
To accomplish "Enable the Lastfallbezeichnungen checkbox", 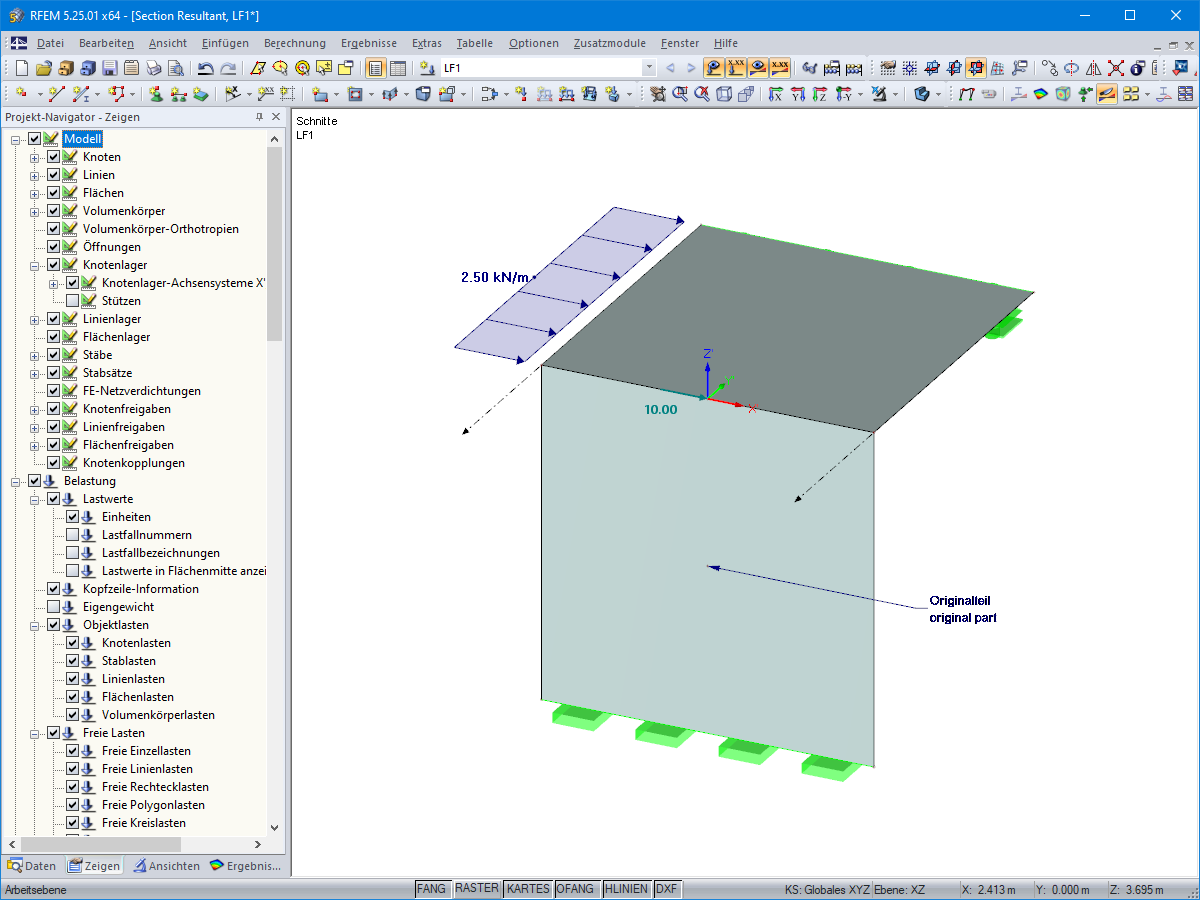I will tap(73, 553).
